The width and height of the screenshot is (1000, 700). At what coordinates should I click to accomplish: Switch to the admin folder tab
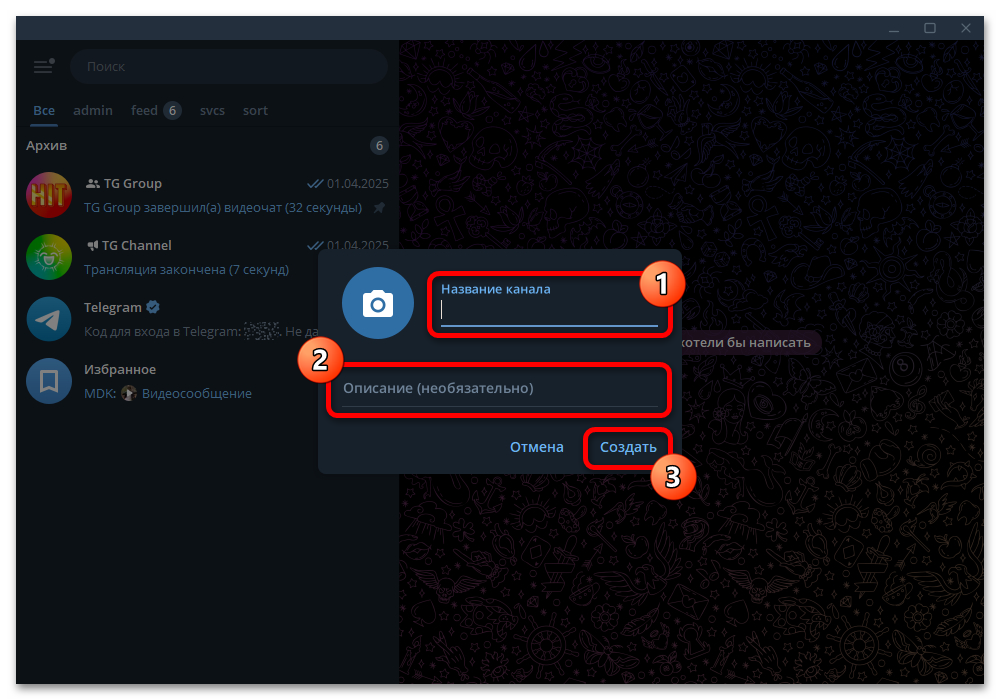93,110
